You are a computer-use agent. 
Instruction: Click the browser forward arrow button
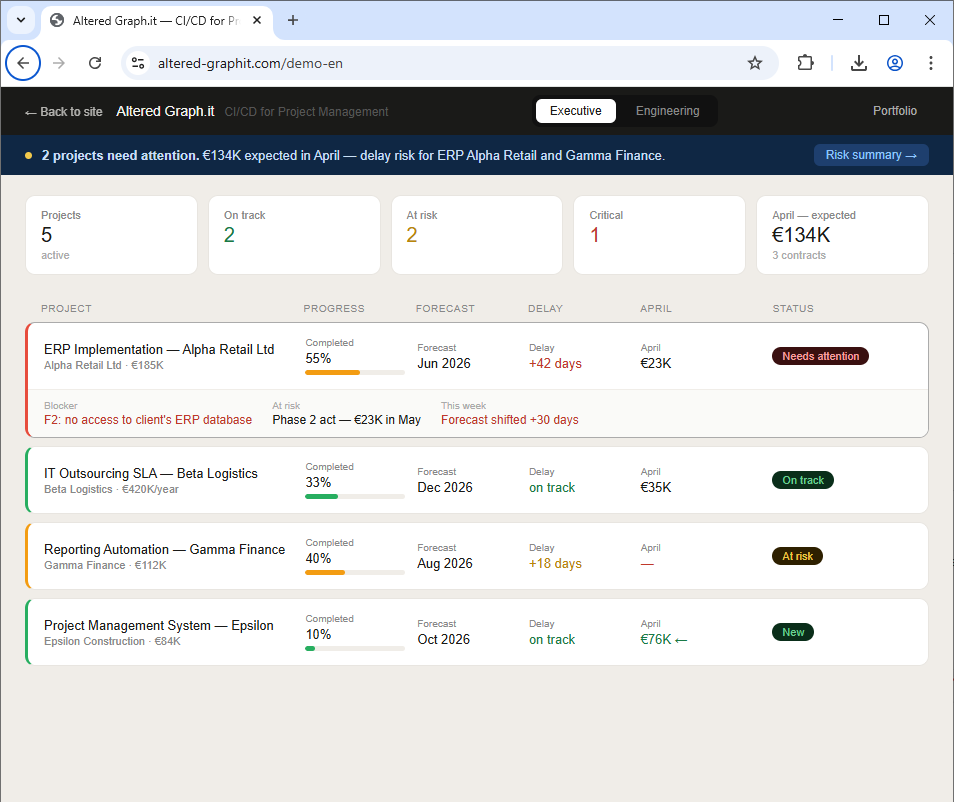(59, 63)
